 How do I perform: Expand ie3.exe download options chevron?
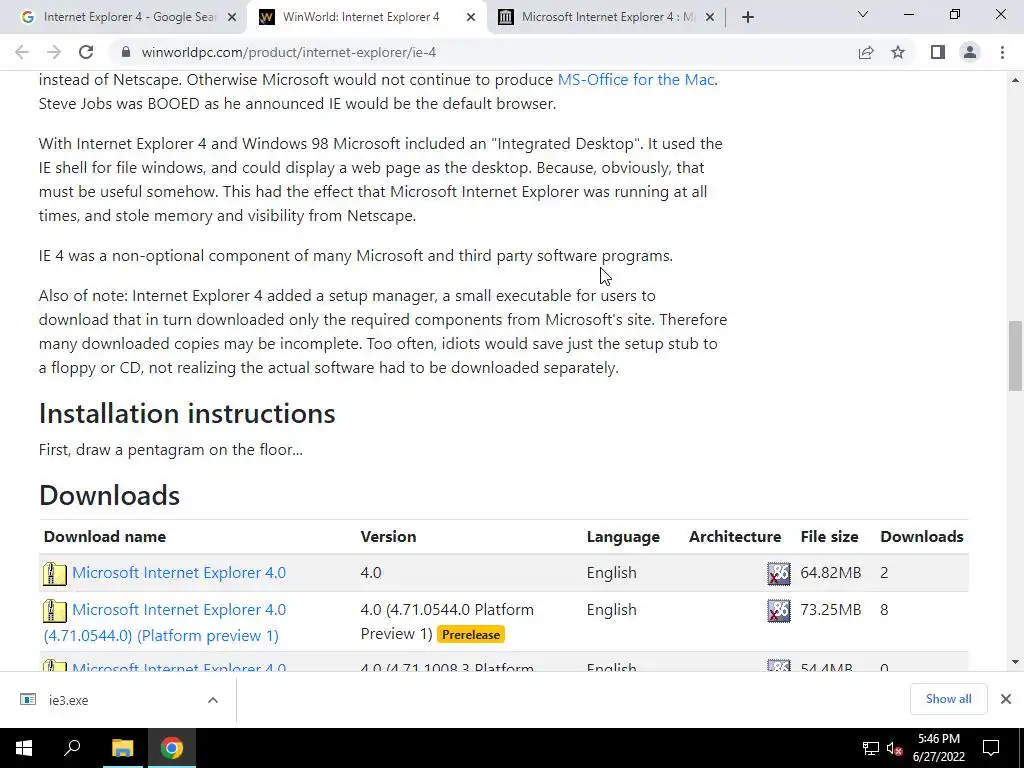213,700
